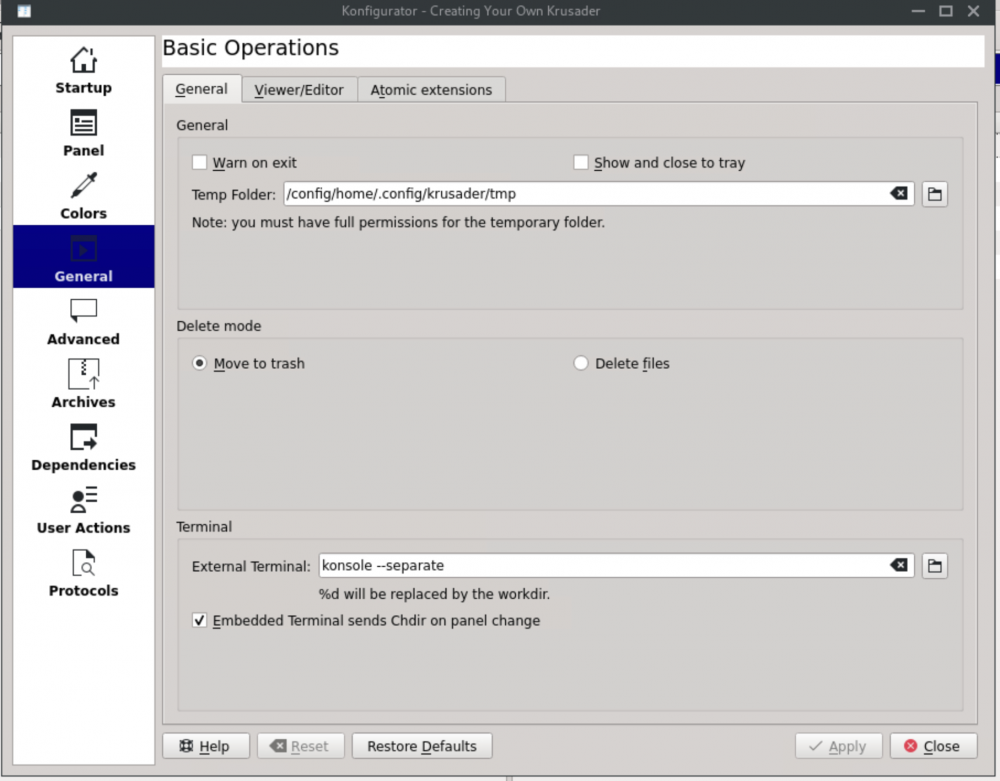This screenshot has height=781, width=1000.
Task: Apply the configuration changes
Action: (838, 746)
